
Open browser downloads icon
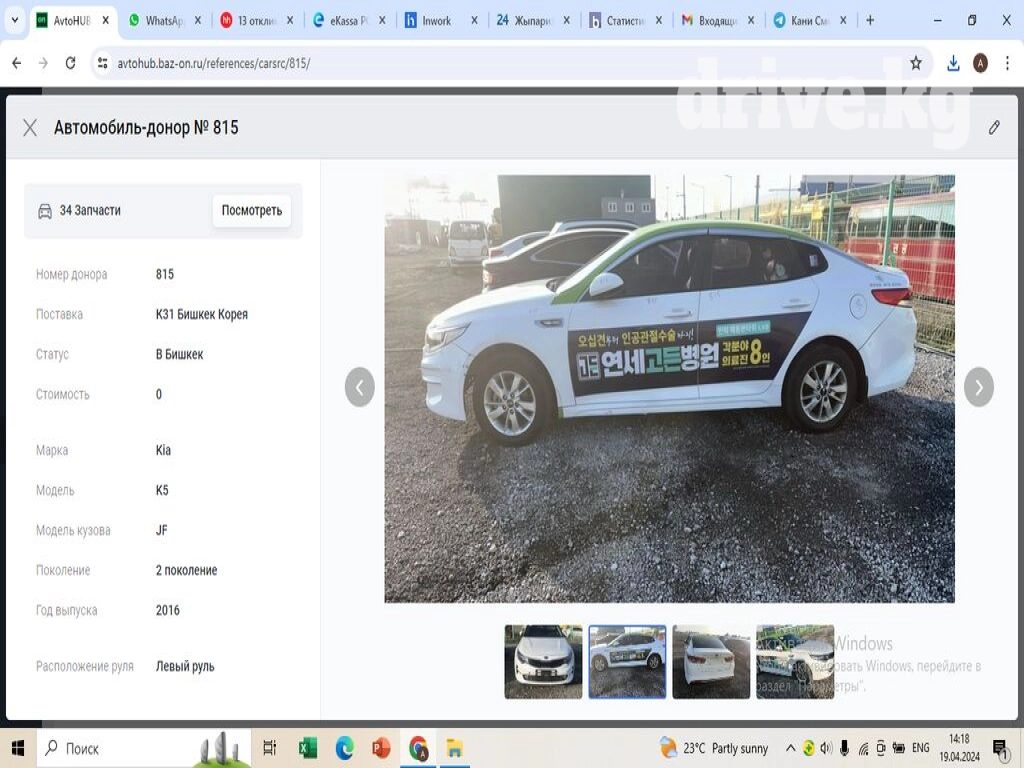click(953, 63)
